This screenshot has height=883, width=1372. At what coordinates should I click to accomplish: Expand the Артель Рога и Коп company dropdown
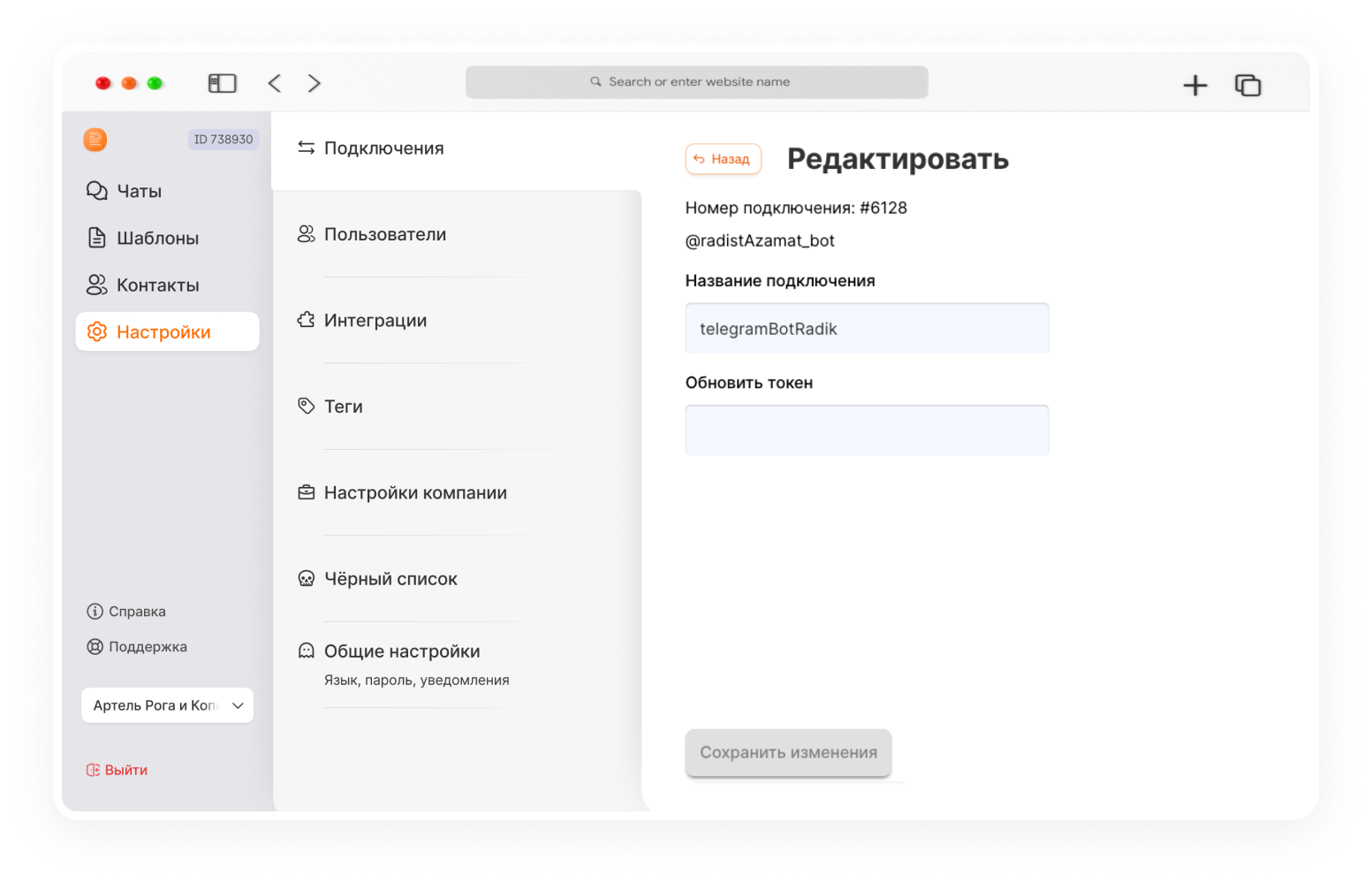[168, 705]
